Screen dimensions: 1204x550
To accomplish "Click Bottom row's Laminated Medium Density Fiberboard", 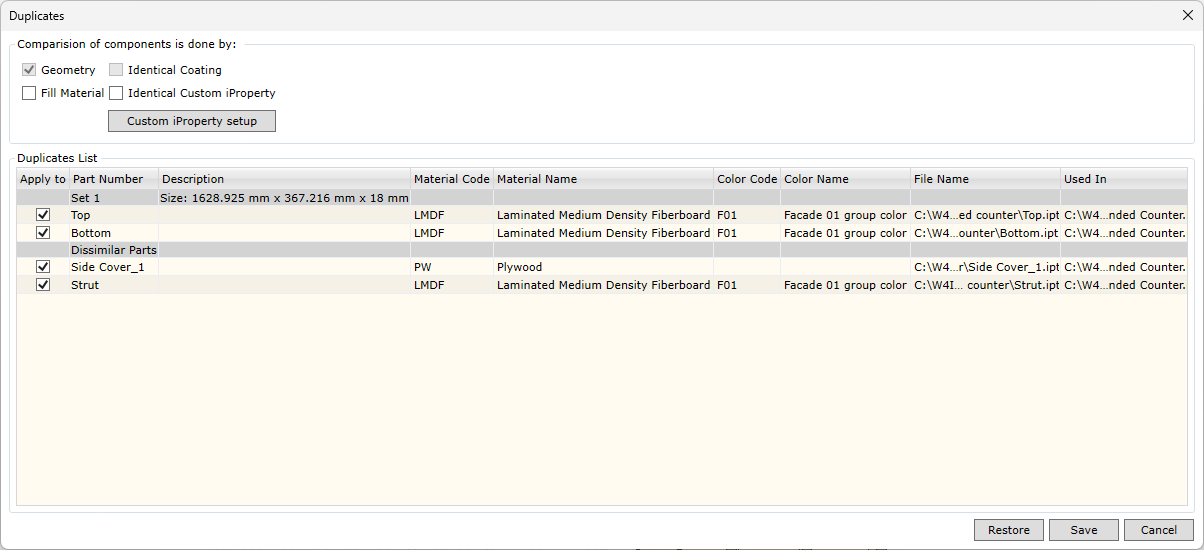I will [x=604, y=233].
